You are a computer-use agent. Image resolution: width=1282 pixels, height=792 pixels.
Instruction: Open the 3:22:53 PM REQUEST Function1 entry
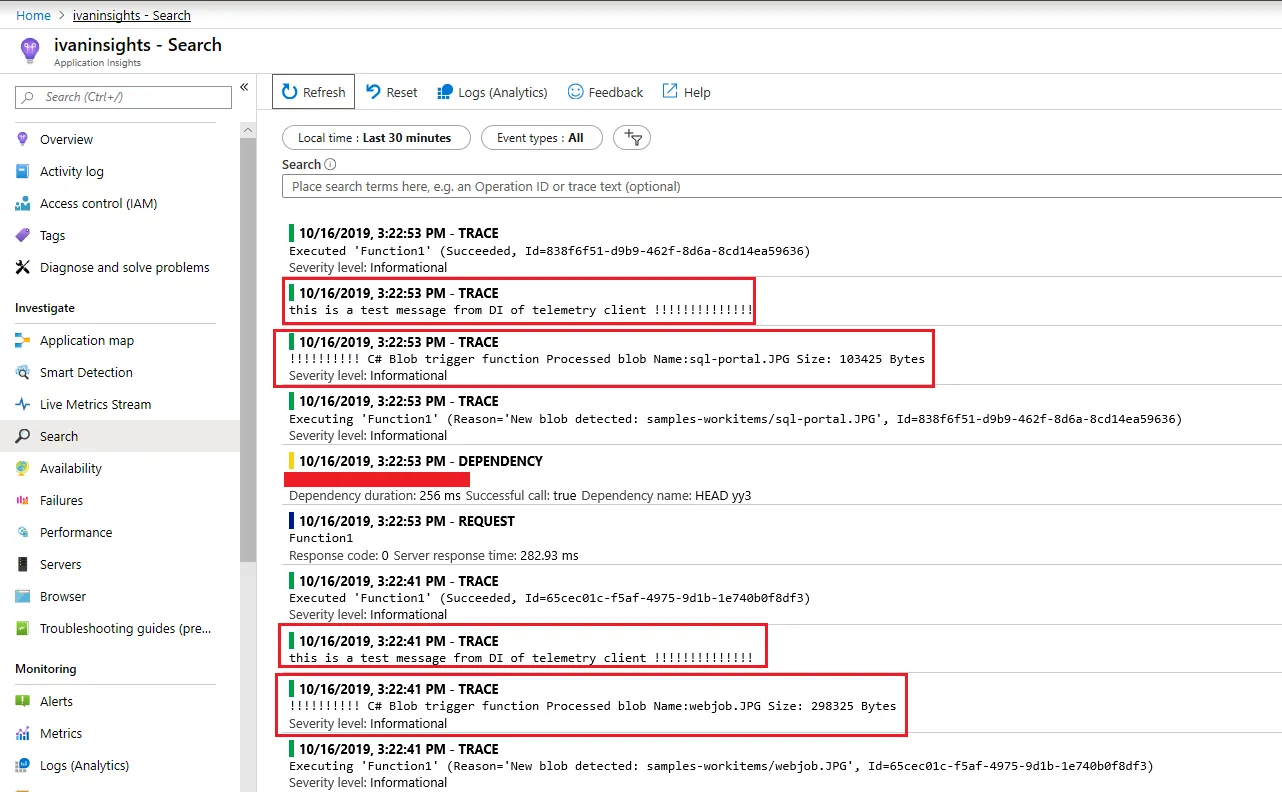coord(781,538)
